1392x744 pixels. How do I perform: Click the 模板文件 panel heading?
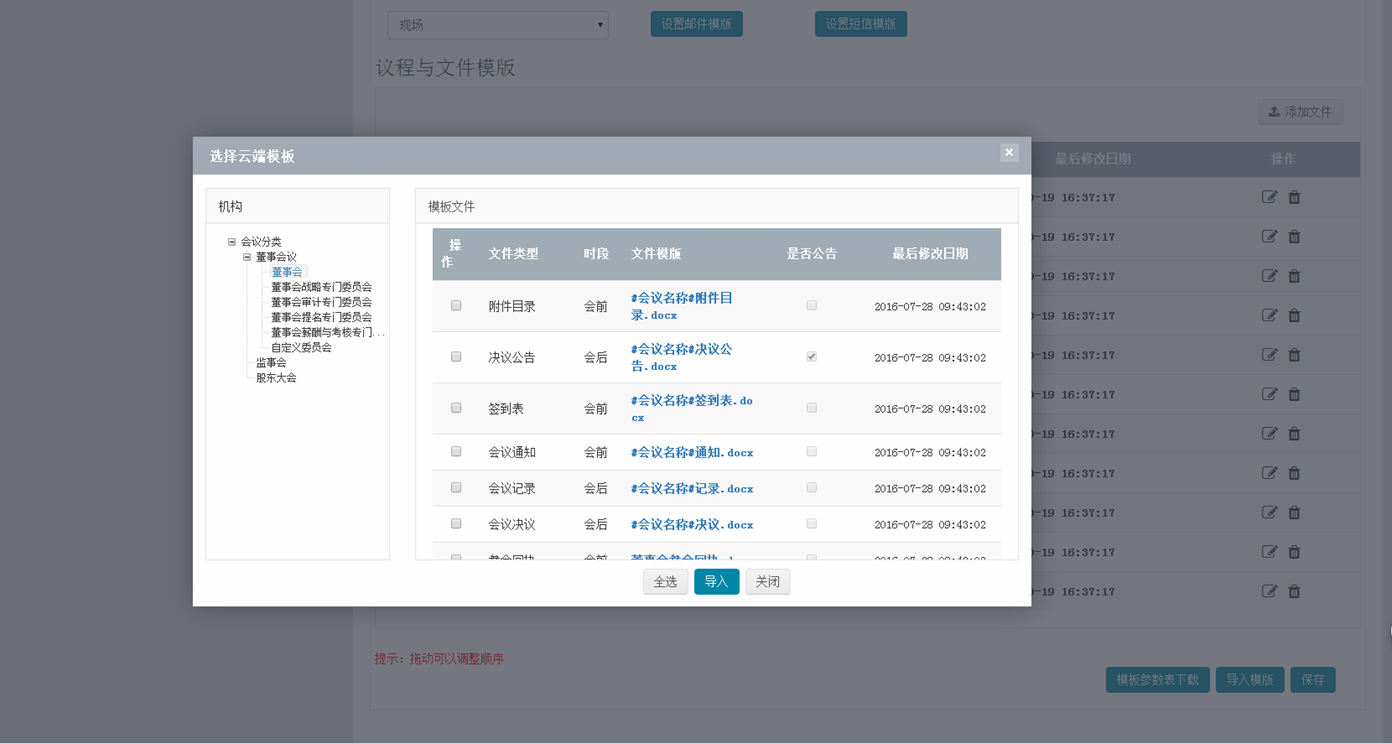pyautogui.click(x=451, y=207)
